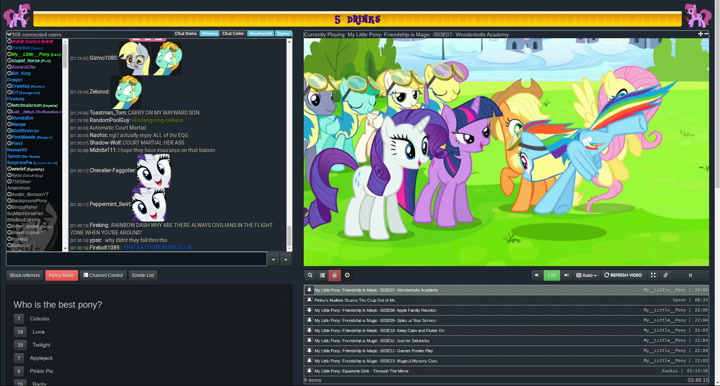
Task: Lower volume with the left speaker icon
Action: pos(536,275)
